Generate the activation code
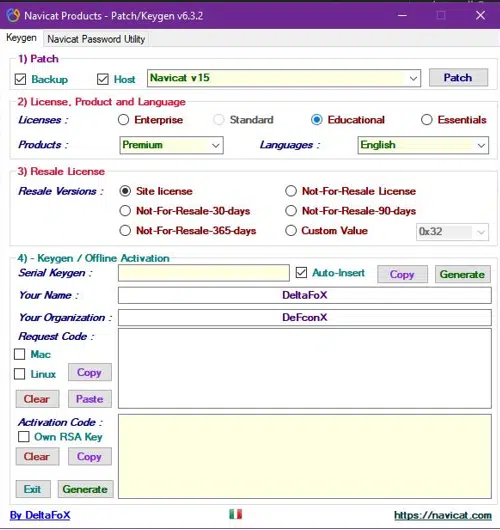The height and width of the screenshot is (530, 500). click(x=86, y=489)
